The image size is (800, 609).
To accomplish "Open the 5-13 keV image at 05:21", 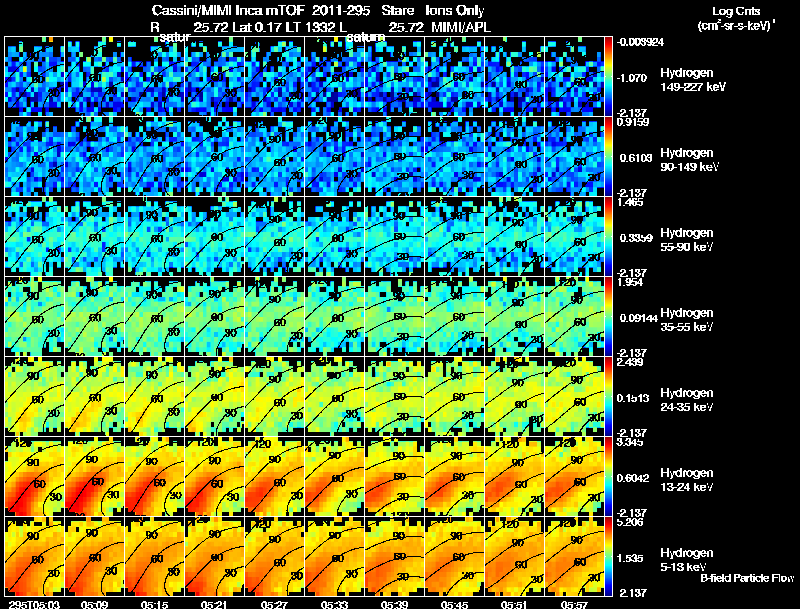I will click(214, 556).
